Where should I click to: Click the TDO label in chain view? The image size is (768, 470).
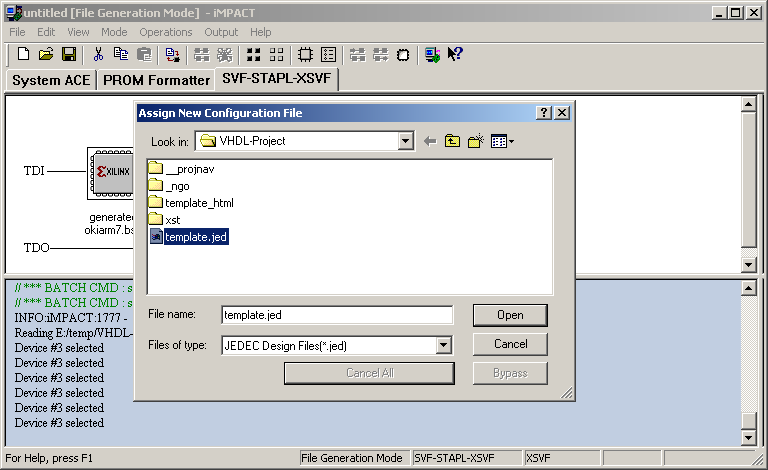37,248
